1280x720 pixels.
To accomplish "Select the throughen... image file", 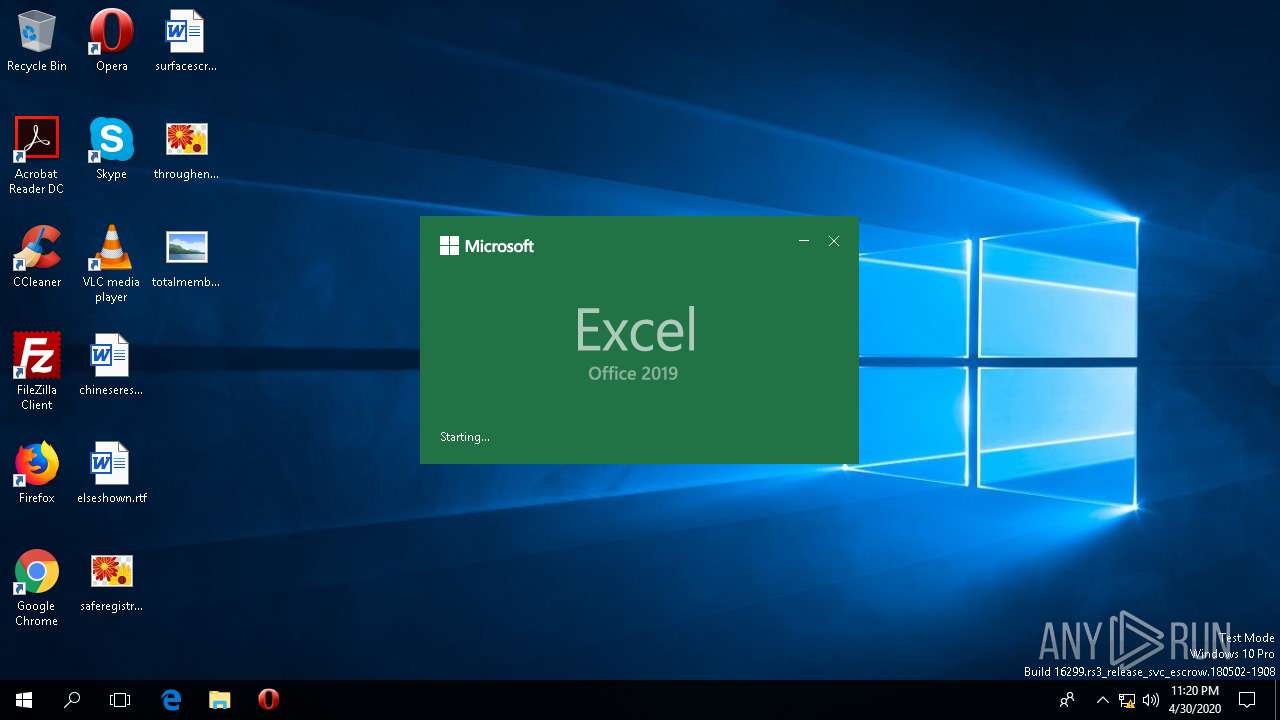I will (x=185, y=149).
